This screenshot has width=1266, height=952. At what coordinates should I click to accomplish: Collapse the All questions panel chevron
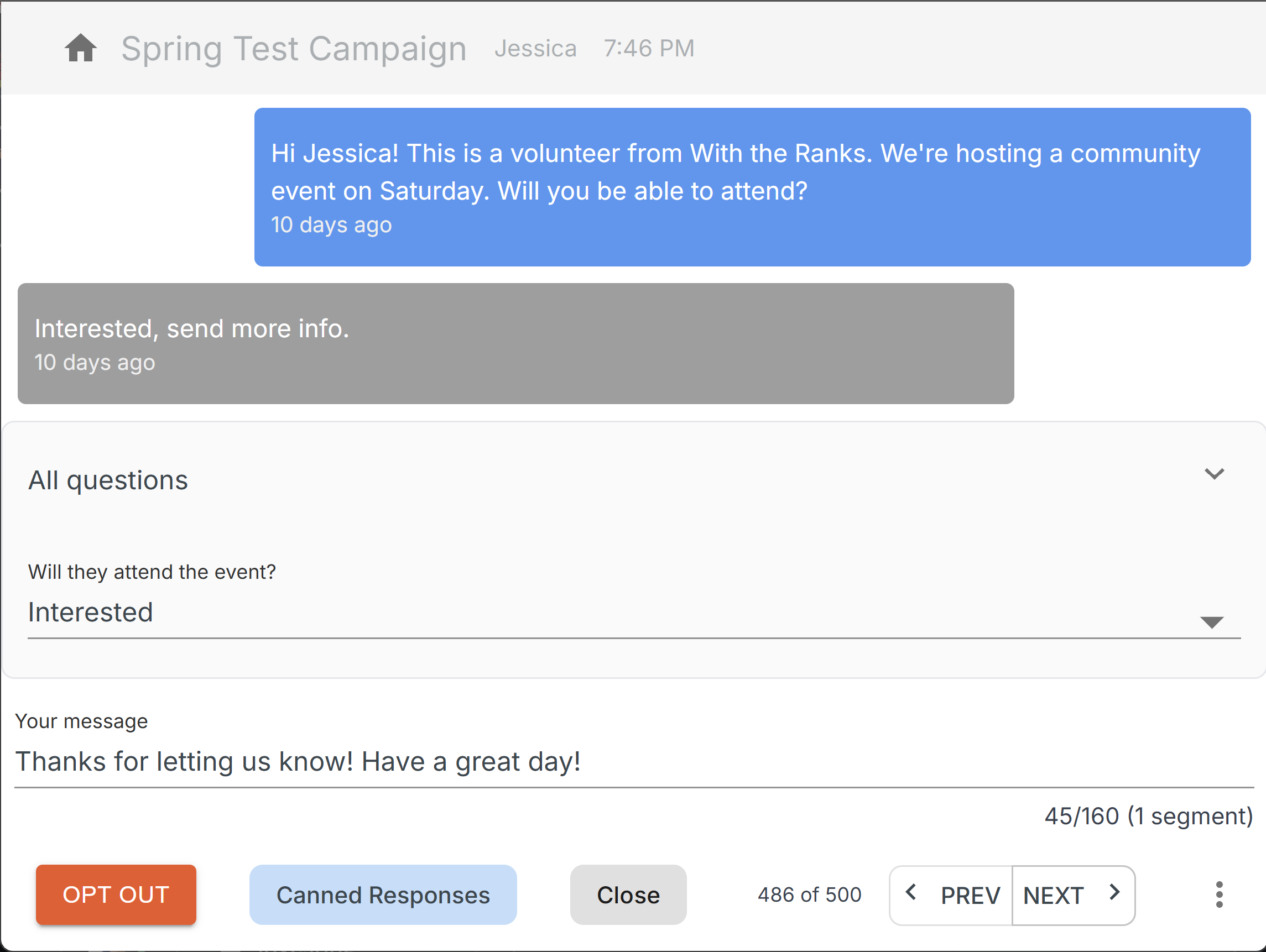(x=1214, y=474)
